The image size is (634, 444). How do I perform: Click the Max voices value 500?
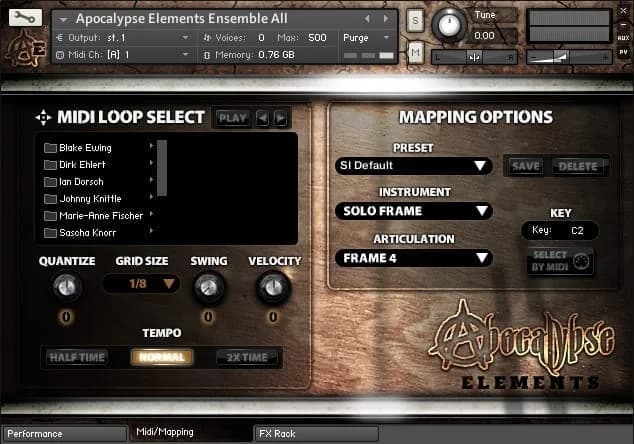click(x=317, y=38)
